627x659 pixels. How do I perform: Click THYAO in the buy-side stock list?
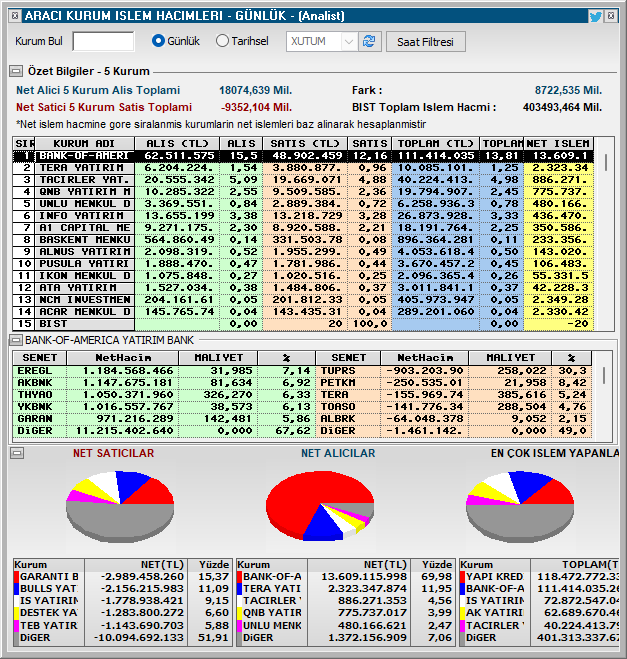[35, 395]
